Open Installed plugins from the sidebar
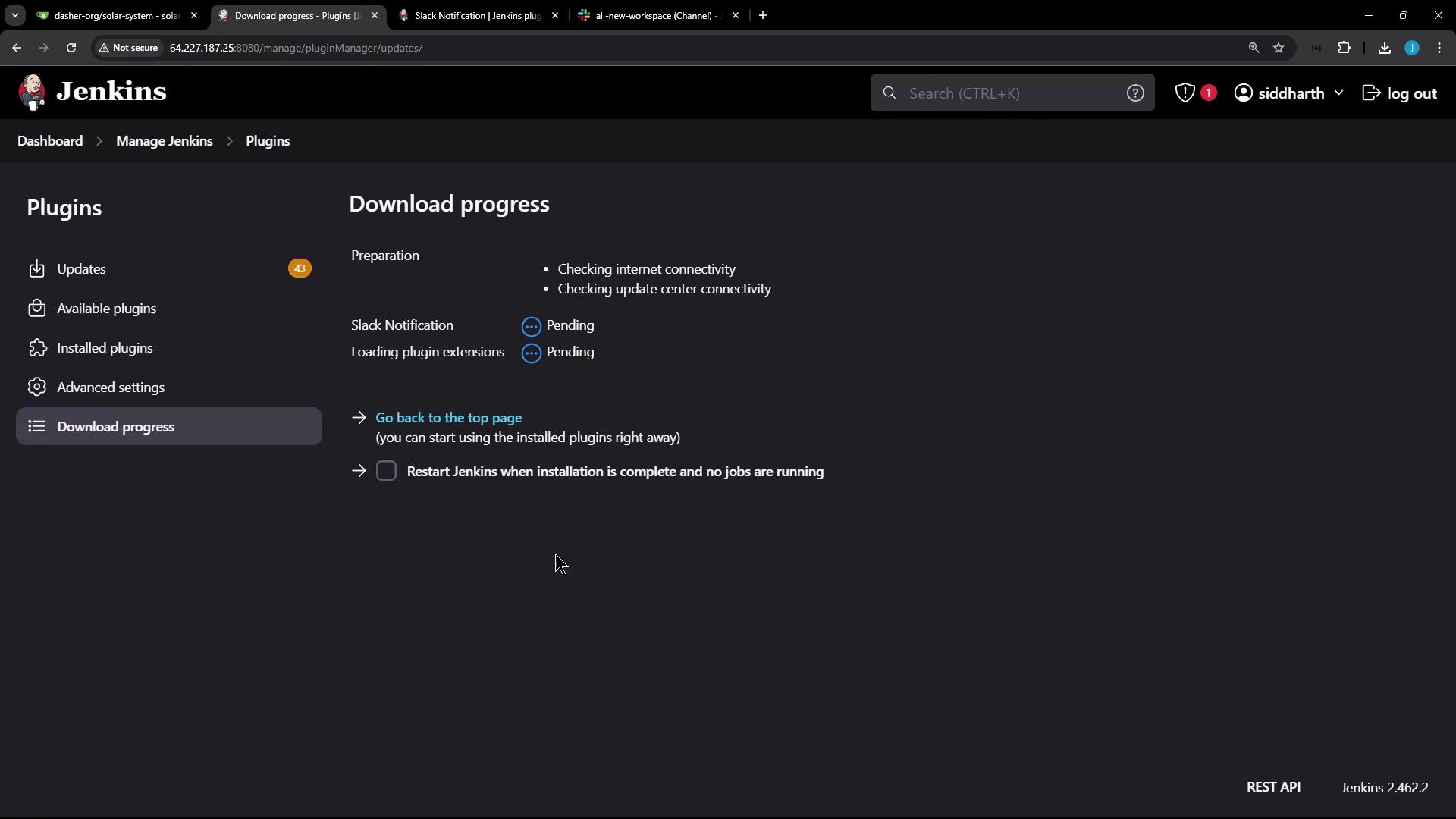 click(x=105, y=348)
